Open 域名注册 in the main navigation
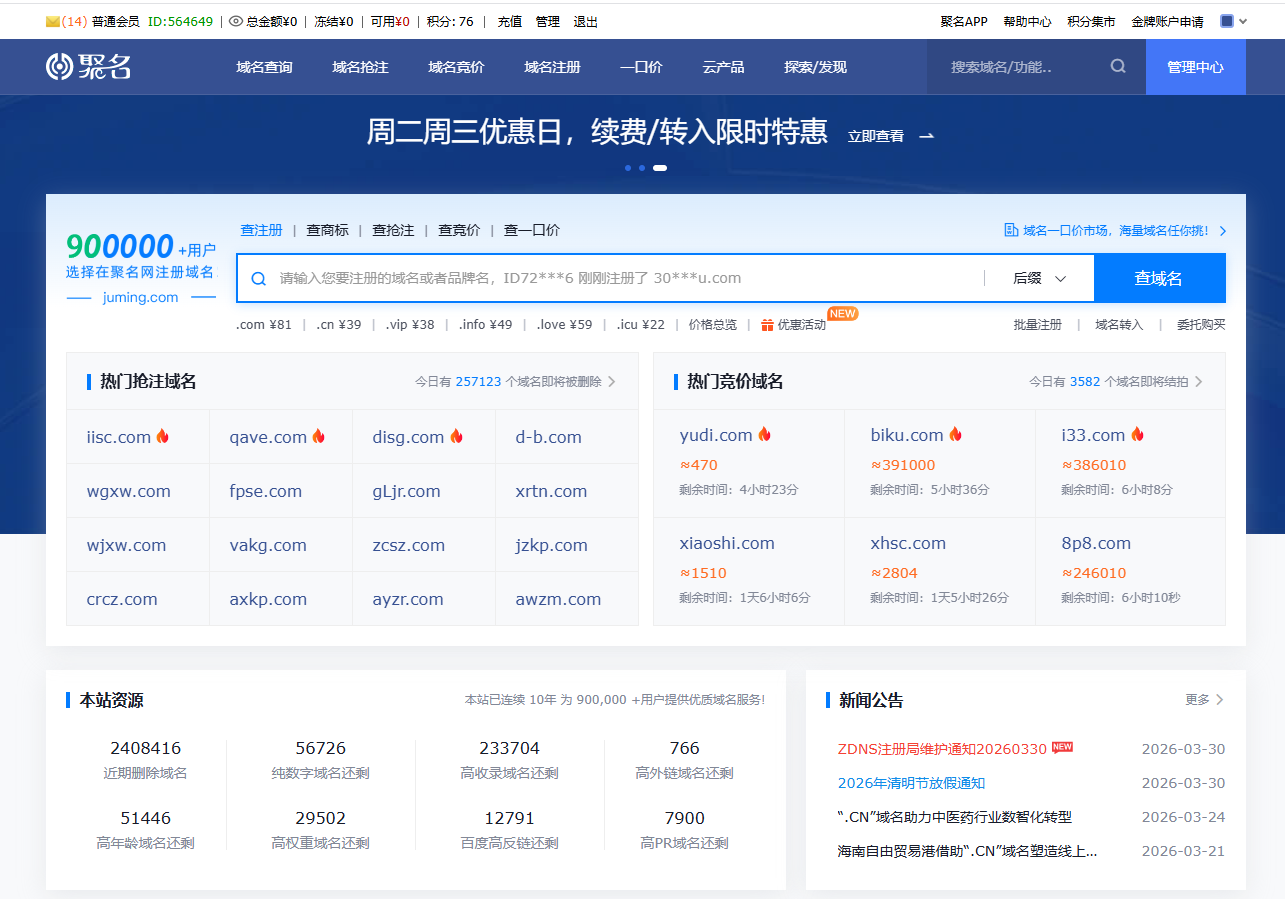 tap(552, 67)
